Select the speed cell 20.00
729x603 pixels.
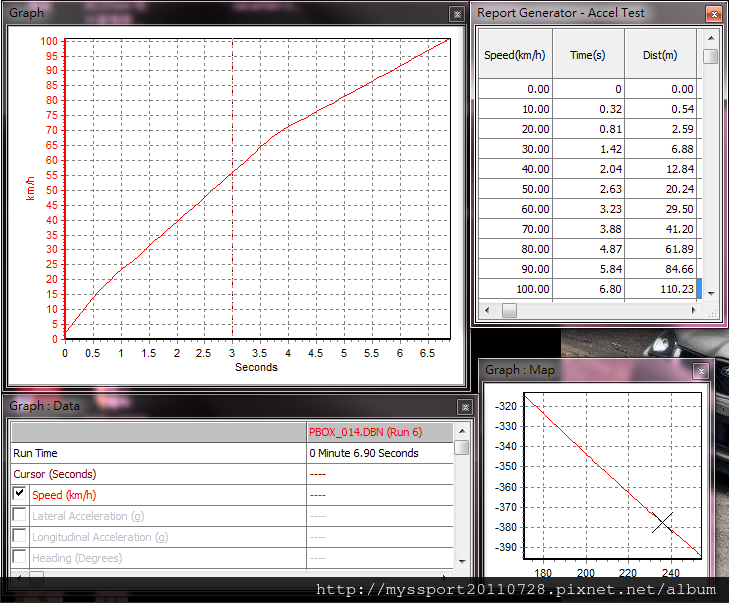point(515,129)
